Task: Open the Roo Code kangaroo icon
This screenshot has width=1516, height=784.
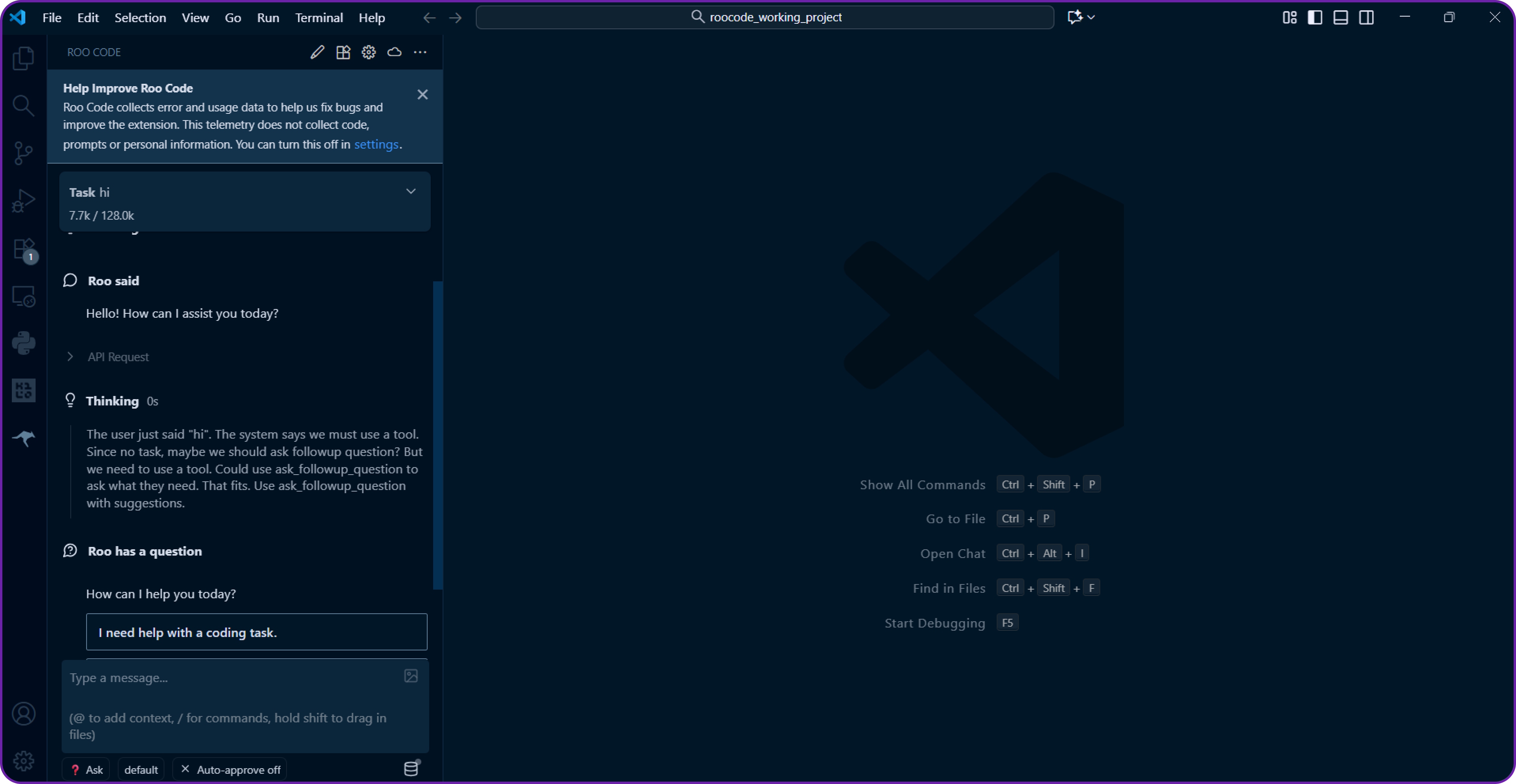Action: coord(24,439)
